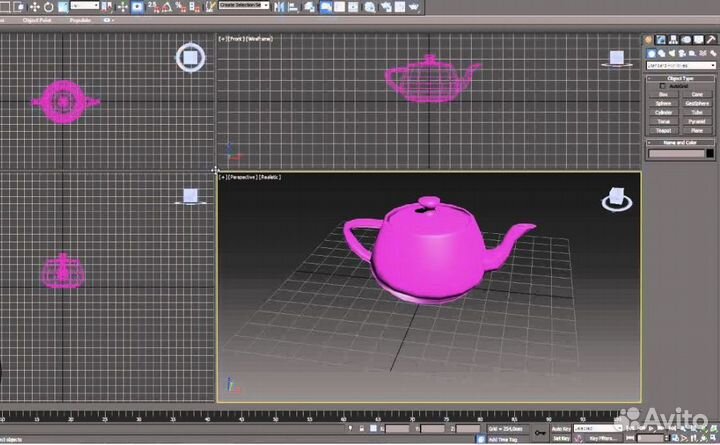The width and height of the screenshot is (720, 445).
Task: Open the Render Setup icon
Action: pyautogui.click(x=387, y=7)
